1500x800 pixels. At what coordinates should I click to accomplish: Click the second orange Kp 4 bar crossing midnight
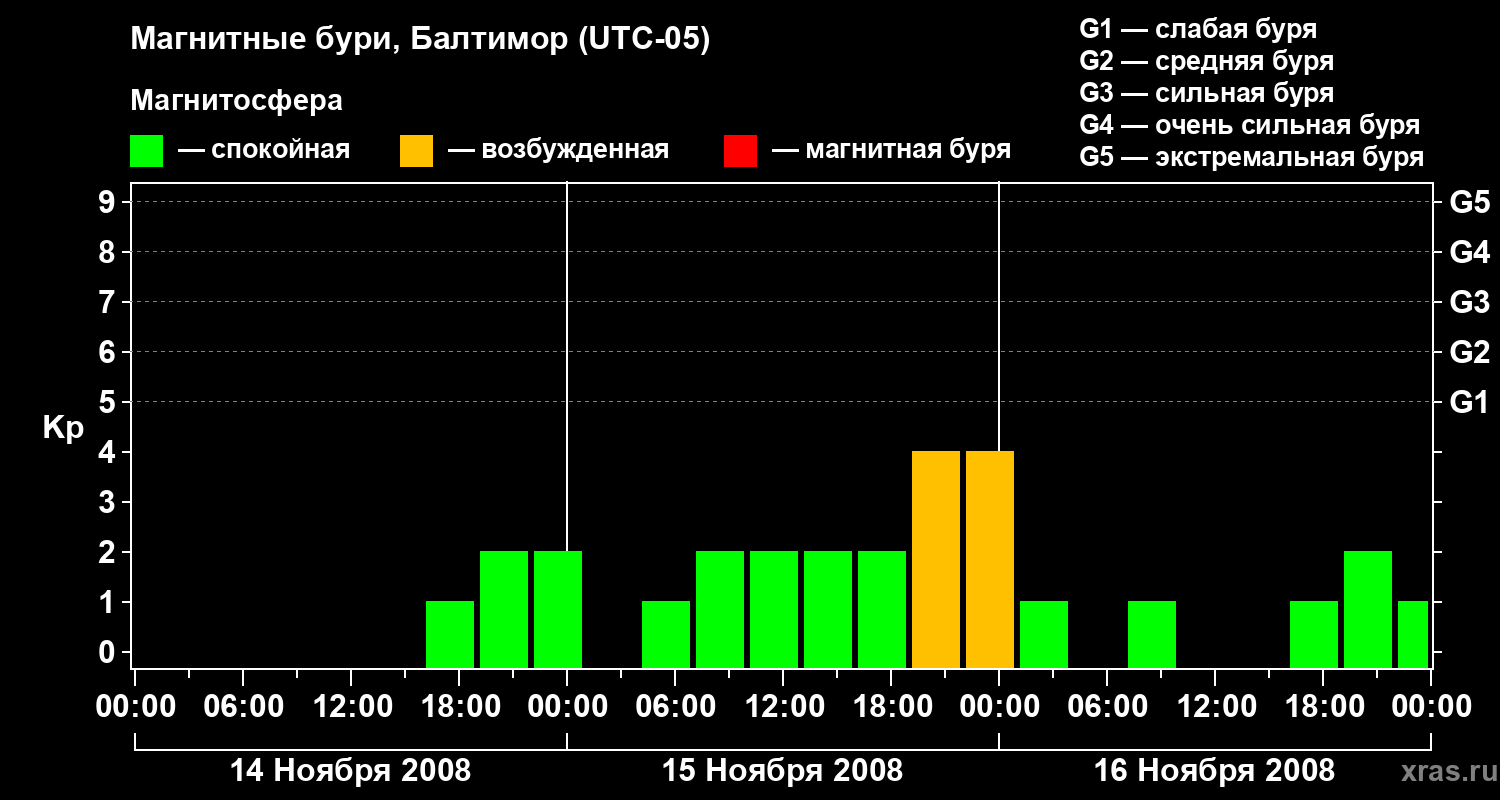pyautogui.click(x=990, y=559)
